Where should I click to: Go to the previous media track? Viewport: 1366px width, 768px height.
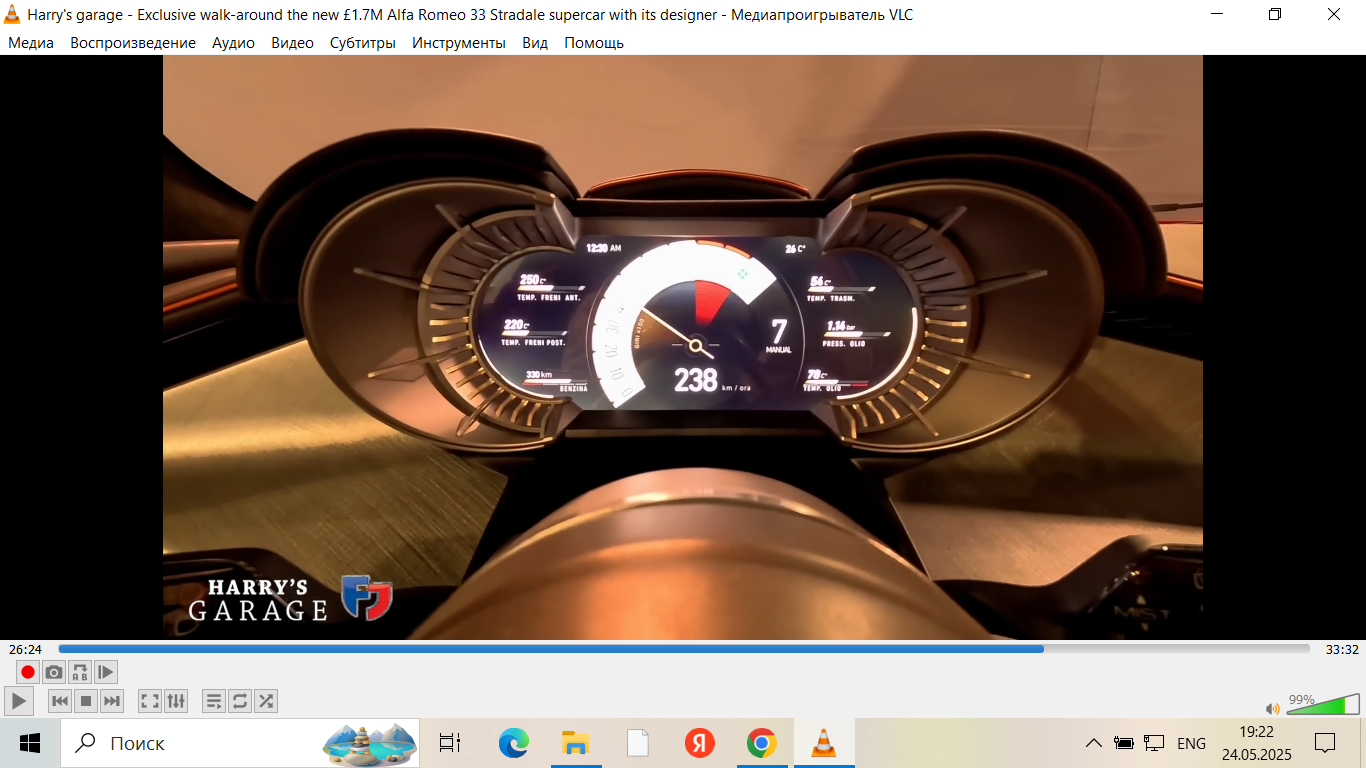[60, 701]
